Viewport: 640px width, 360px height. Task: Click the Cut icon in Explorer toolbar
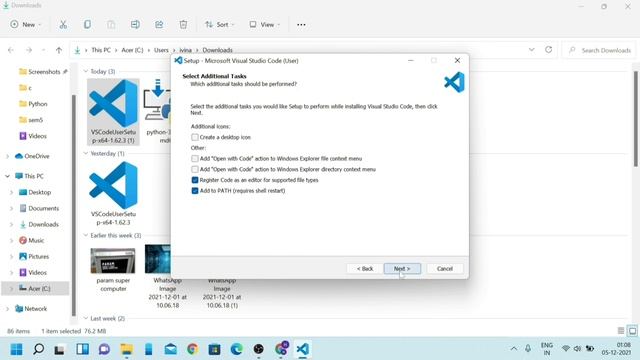[x=63, y=24]
